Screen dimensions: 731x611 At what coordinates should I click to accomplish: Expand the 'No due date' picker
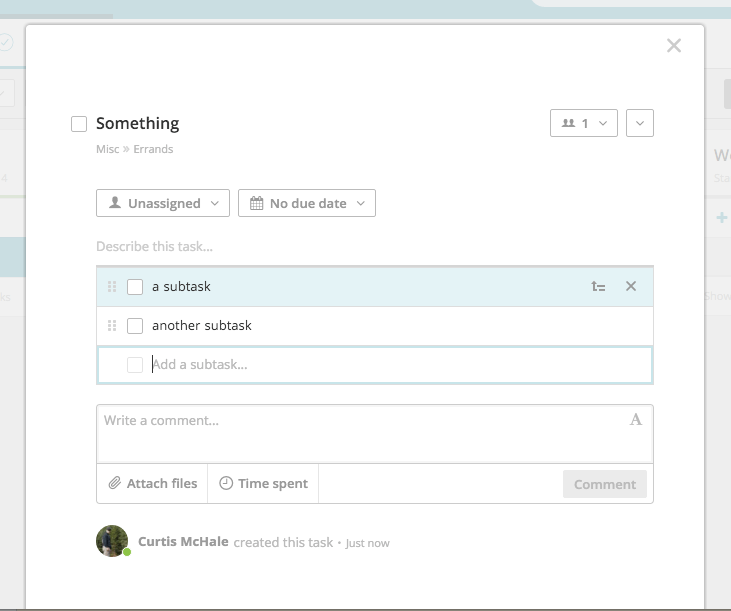(306, 203)
